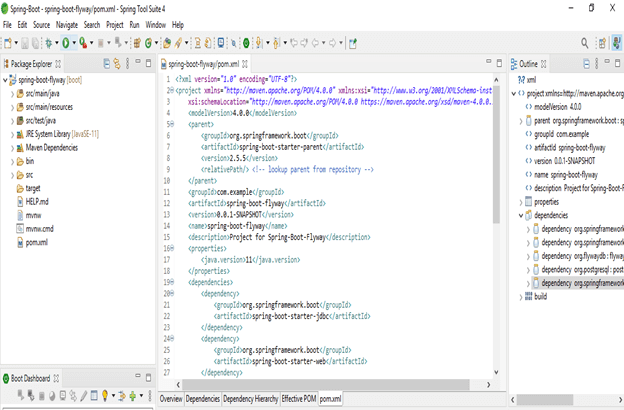Open the Help menu

tap(178, 25)
